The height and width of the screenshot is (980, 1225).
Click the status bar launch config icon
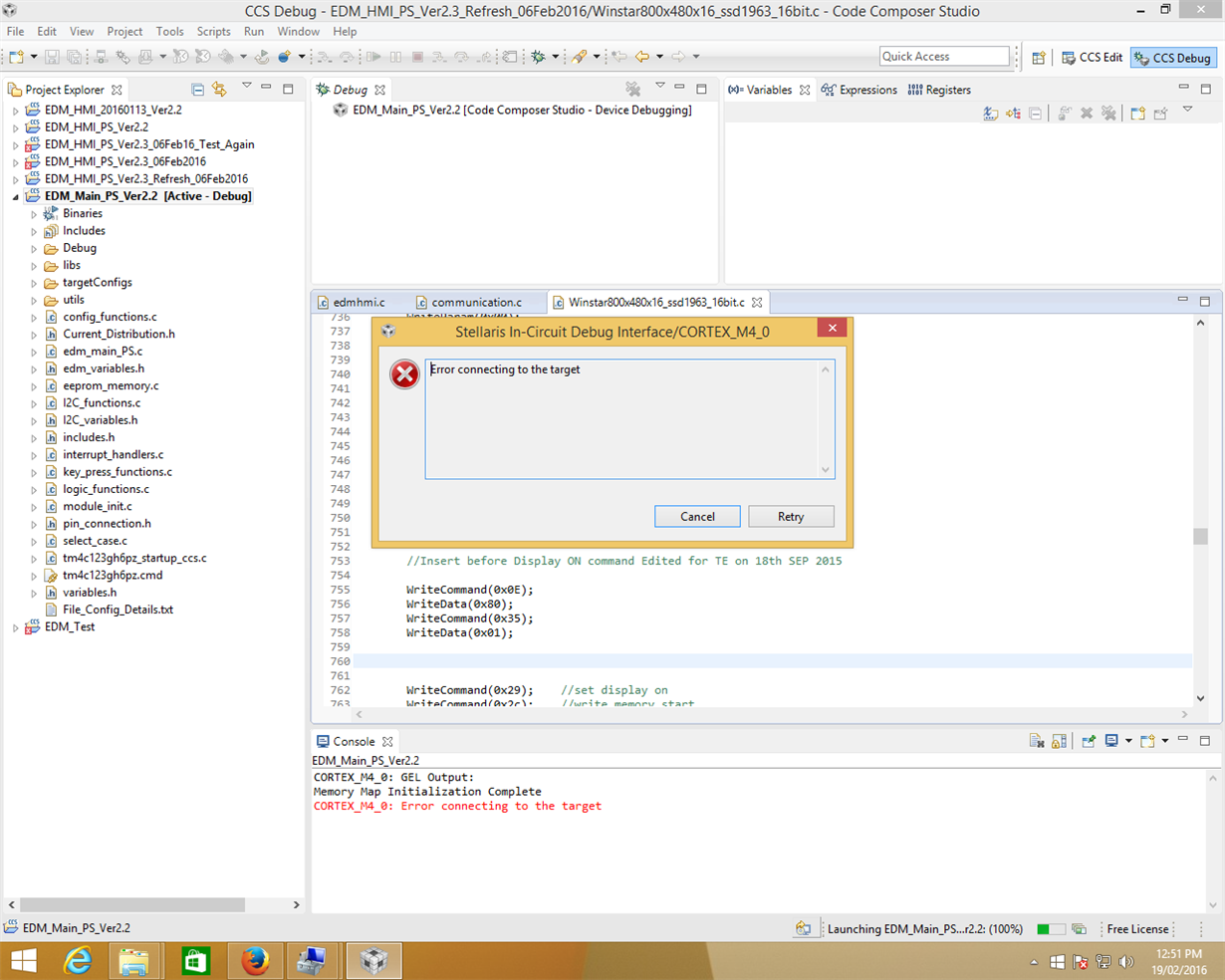click(x=803, y=929)
